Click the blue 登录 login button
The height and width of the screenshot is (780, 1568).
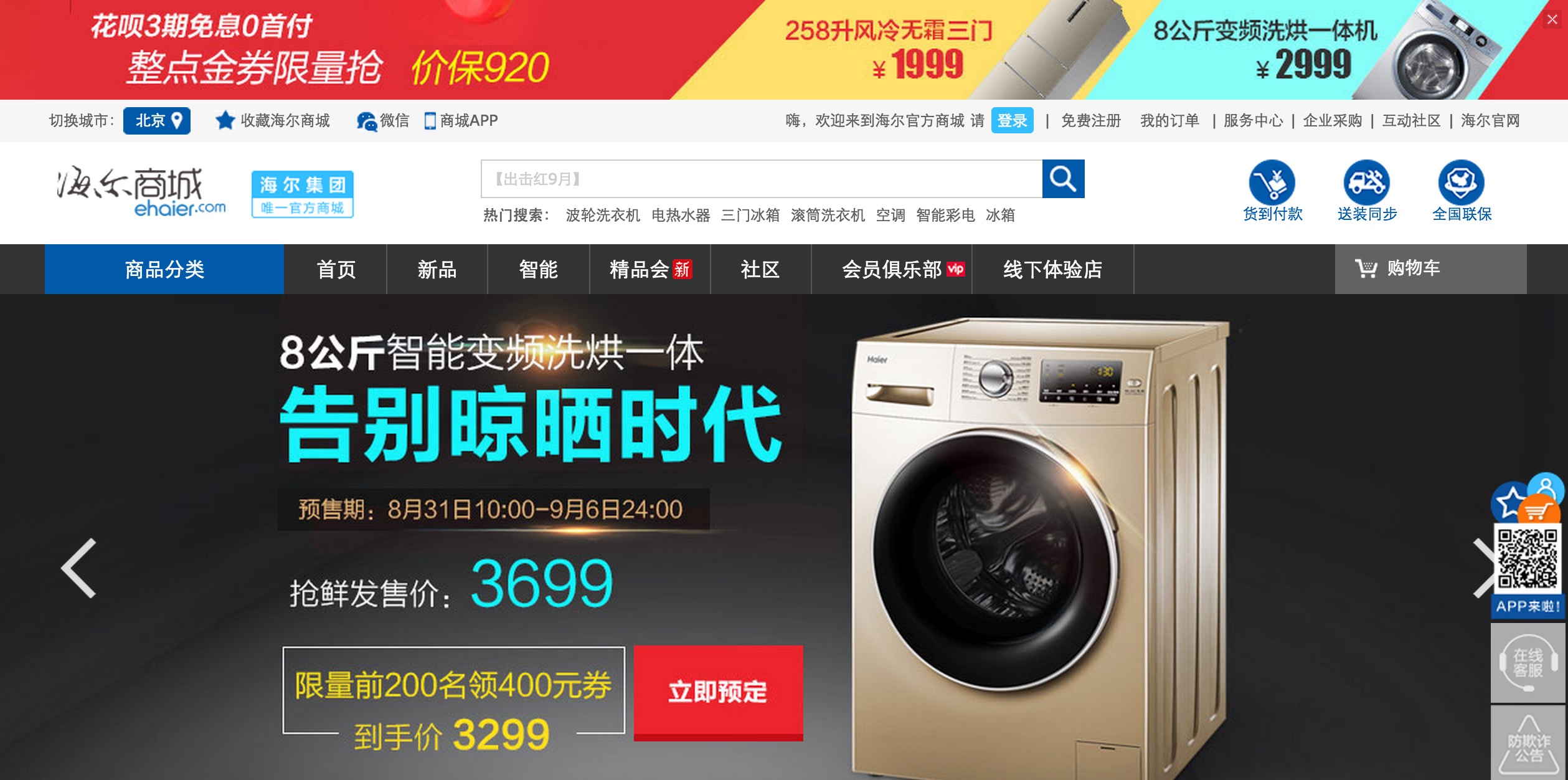click(1012, 120)
